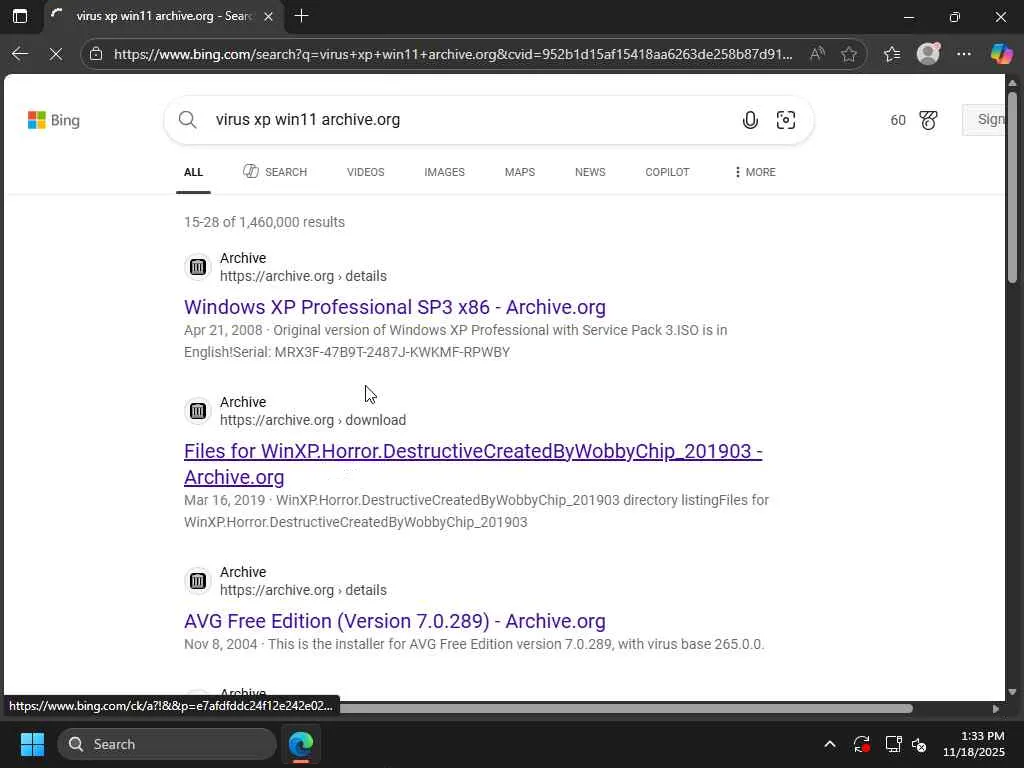This screenshot has height=768, width=1024.
Task: Switch to the VIDEOS tab
Action: coord(365,172)
